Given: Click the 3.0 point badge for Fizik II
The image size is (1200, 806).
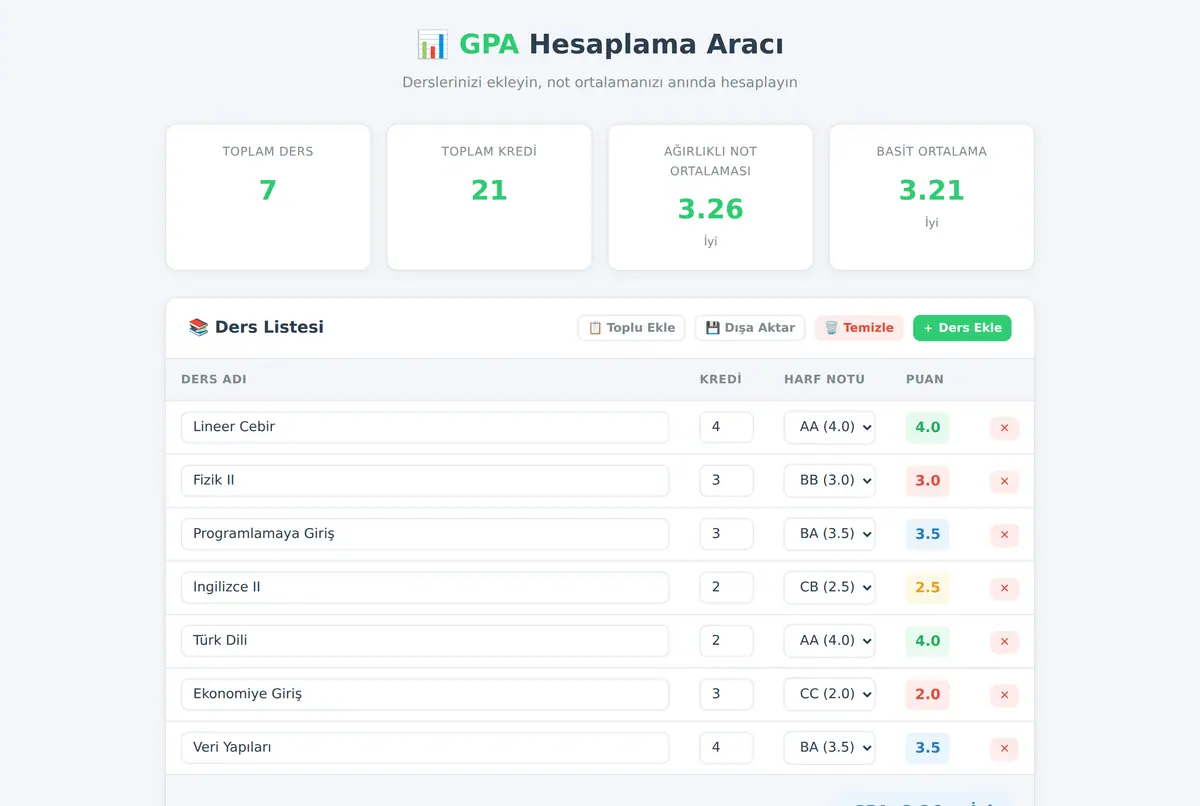Looking at the screenshot, I should click(928, 480).
